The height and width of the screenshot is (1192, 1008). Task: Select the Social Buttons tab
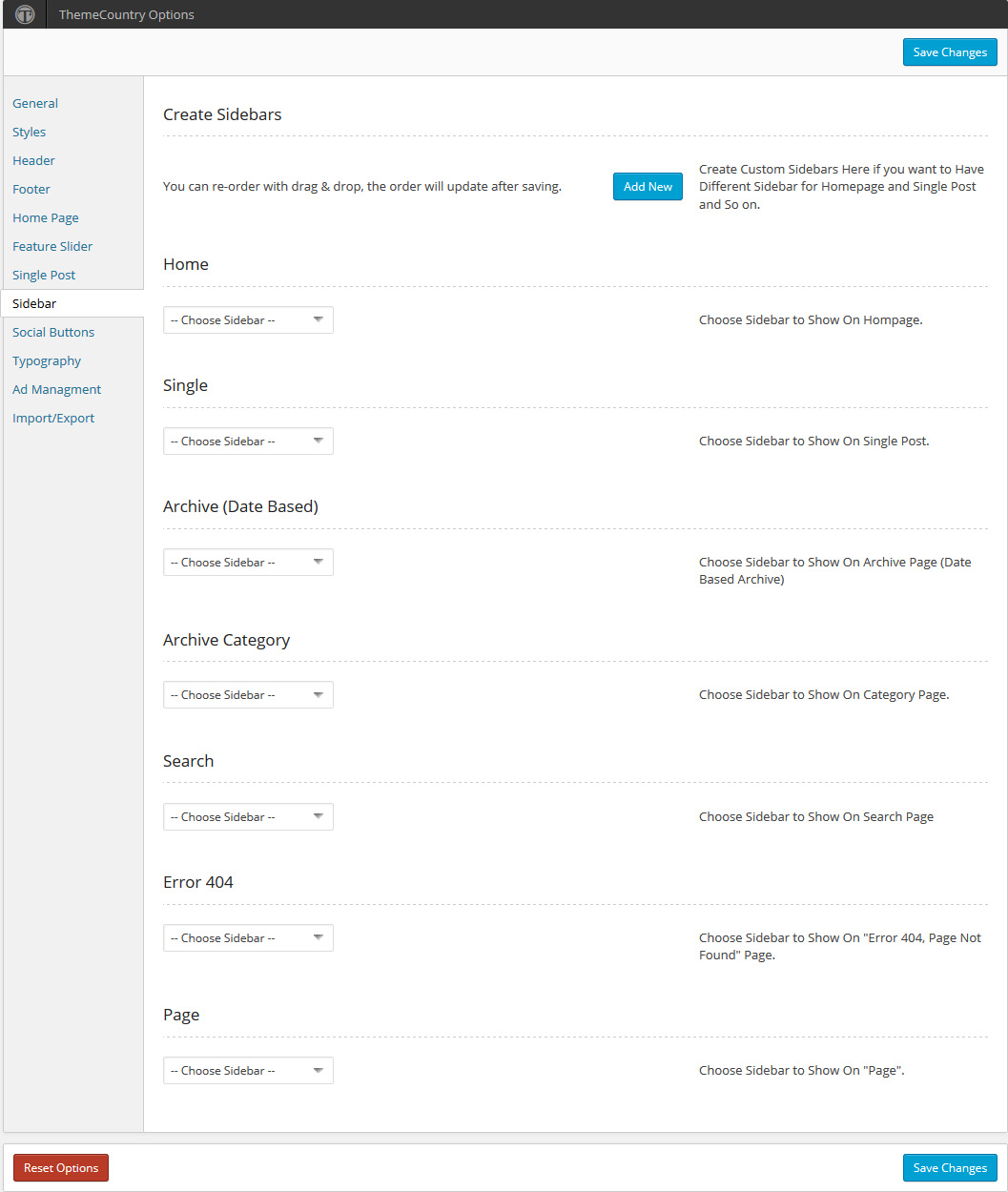tap(53, 332)
